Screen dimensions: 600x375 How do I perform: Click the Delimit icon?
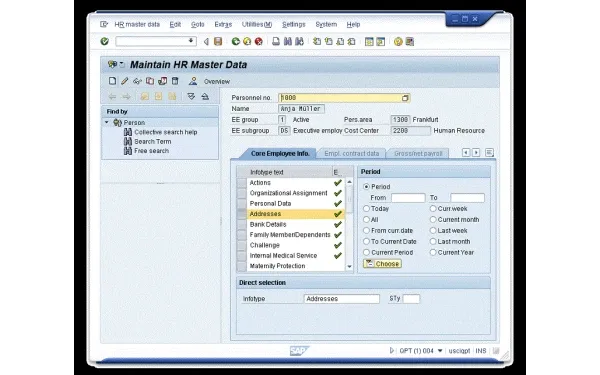click(x=163, y=81)
